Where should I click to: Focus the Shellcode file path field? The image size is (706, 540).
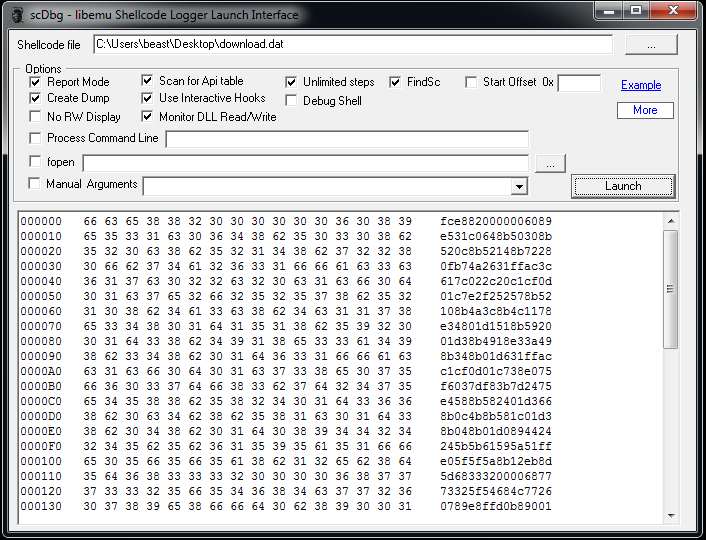(353, 44)
